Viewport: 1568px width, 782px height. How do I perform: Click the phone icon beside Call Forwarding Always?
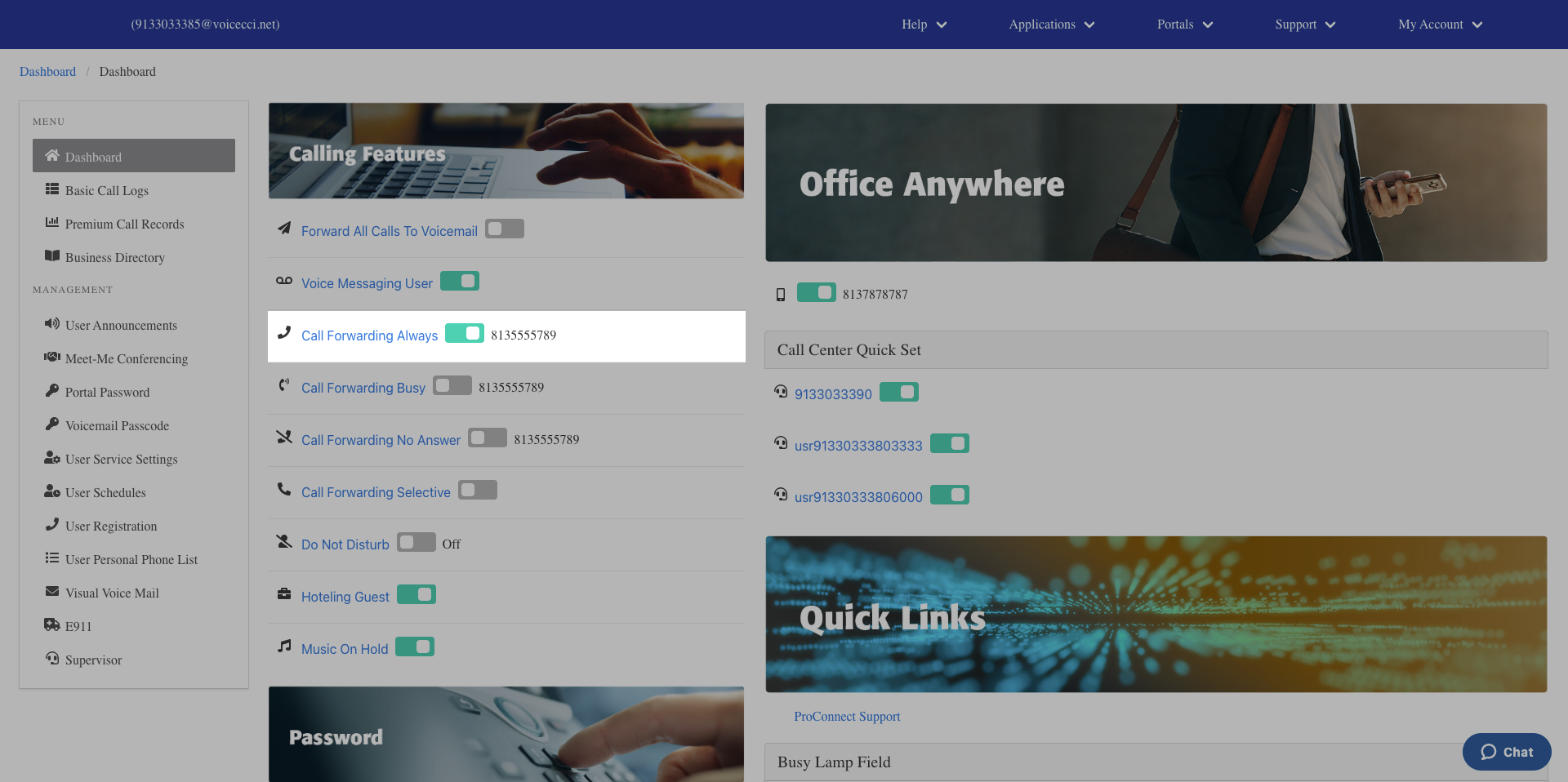[284, 333]
